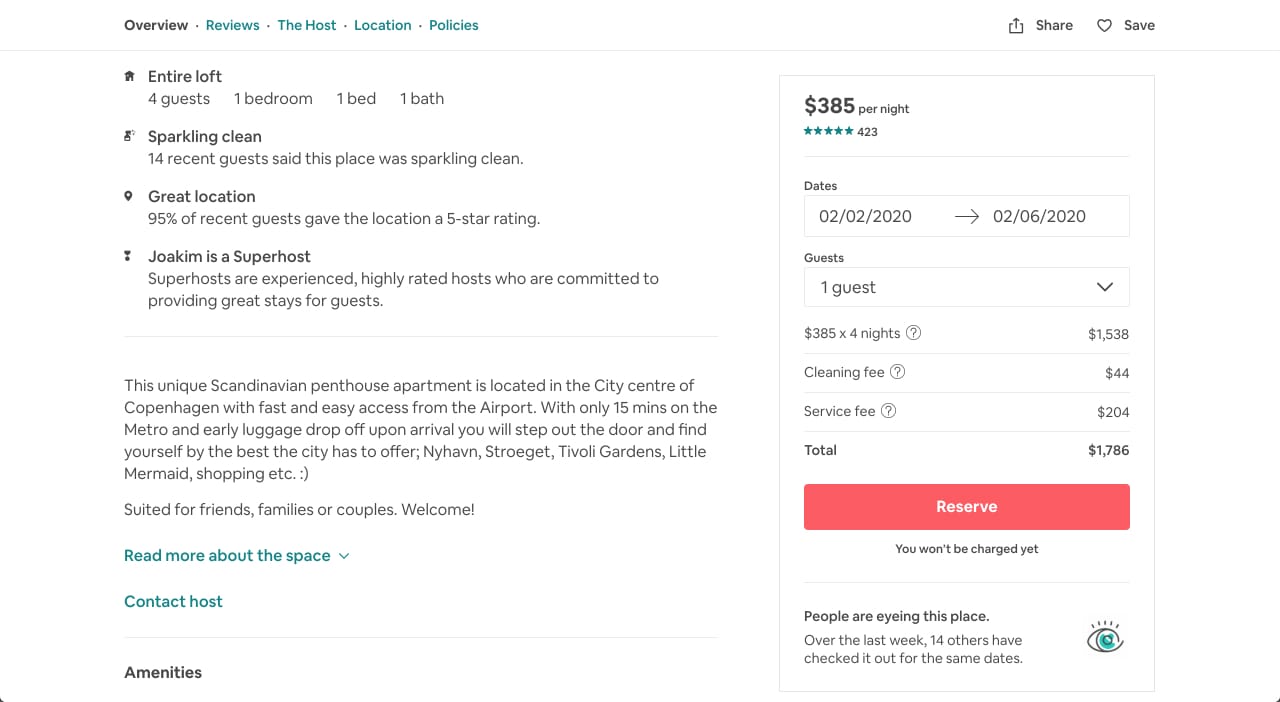Screen dimensions: 1280x702
Task: Click the Contact host link
Action: pyautogui.click(x=173, y=601)
